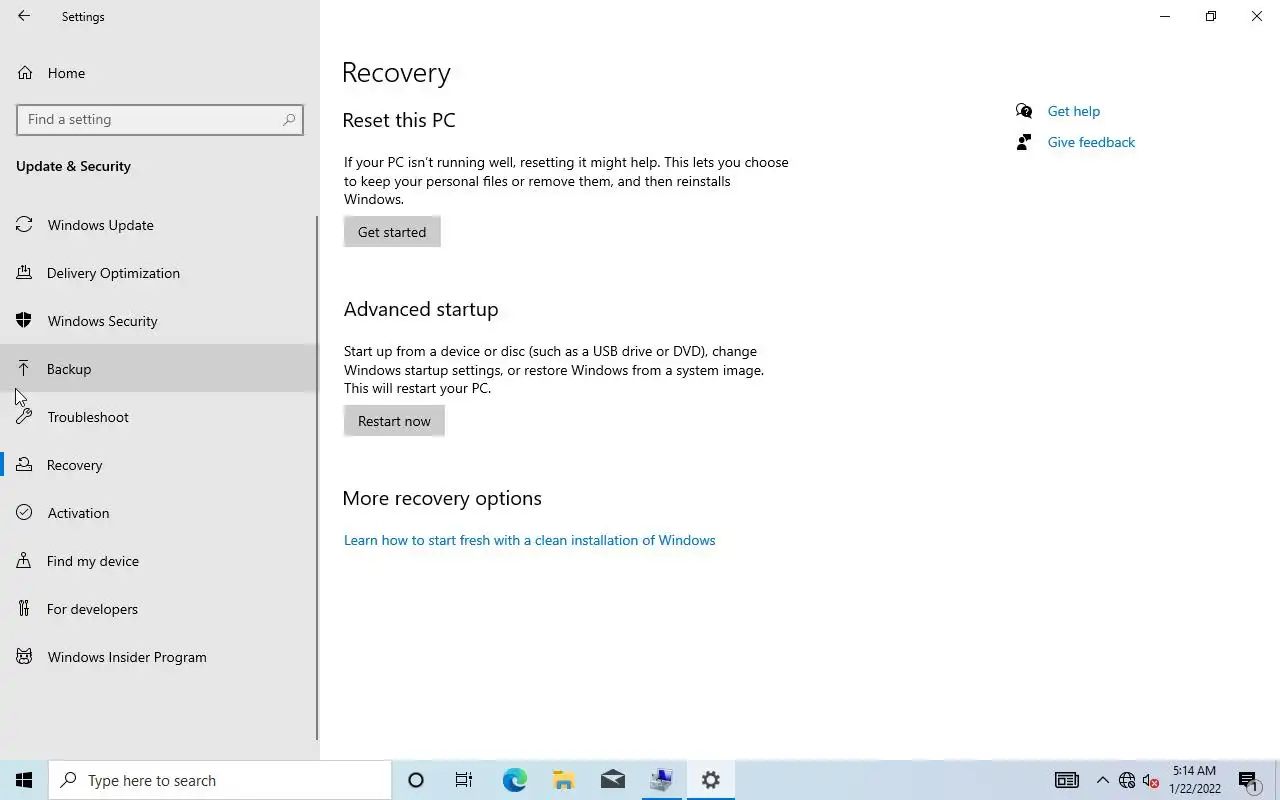Screen dimensions: 1280x800
Task: Show hidden system tray icons
Action: click(x=1102, y=780)
